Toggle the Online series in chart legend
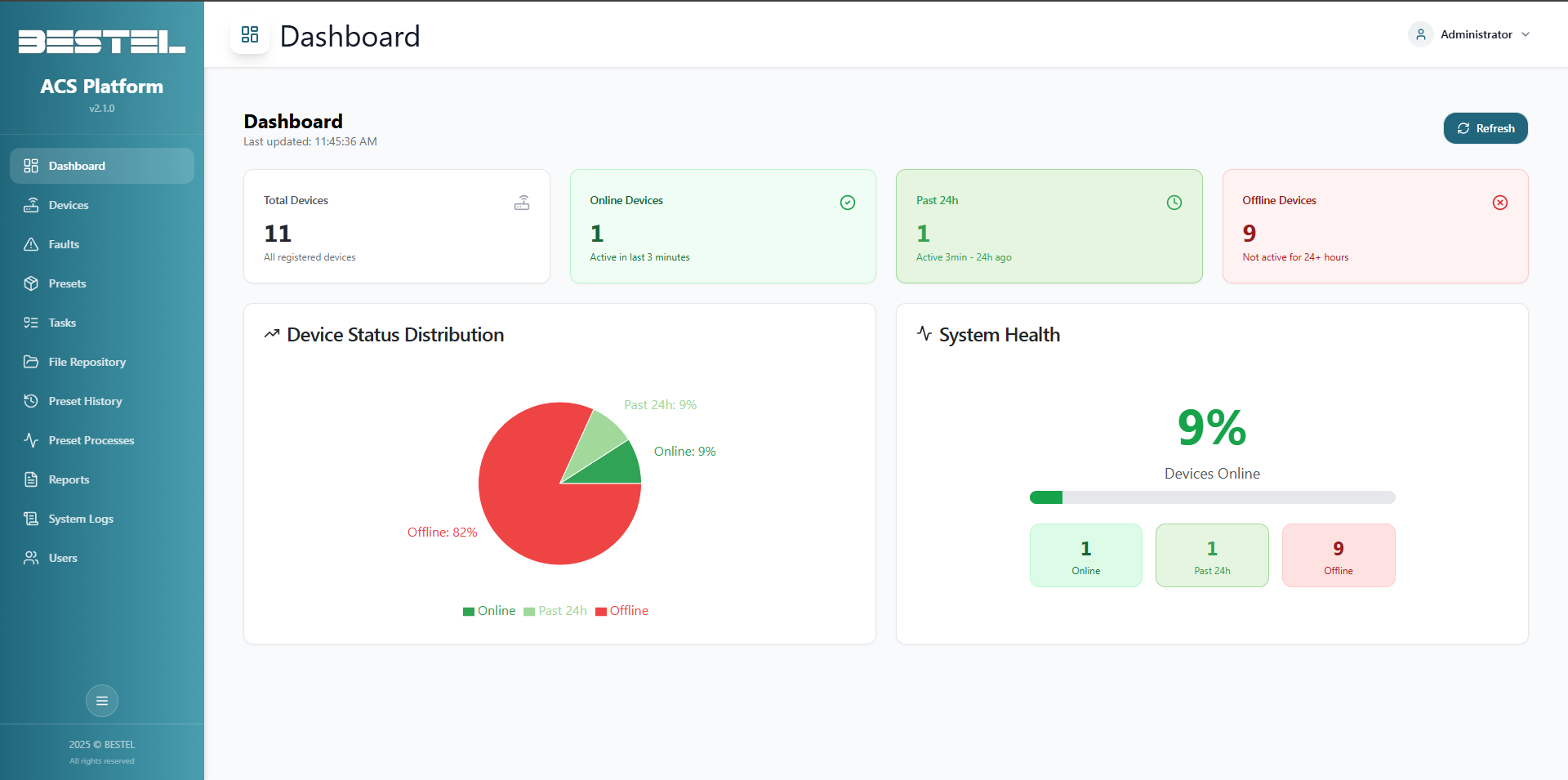 point(489,611)
